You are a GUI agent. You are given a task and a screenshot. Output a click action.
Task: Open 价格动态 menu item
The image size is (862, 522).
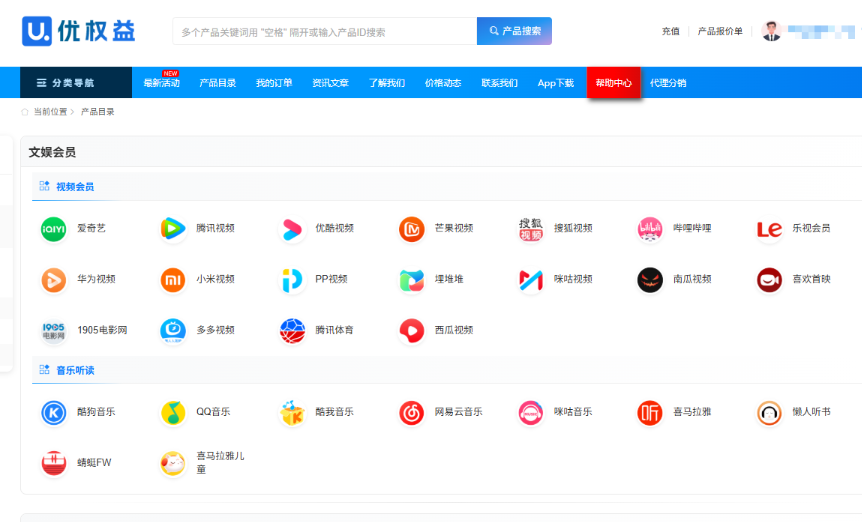(443, 83)
